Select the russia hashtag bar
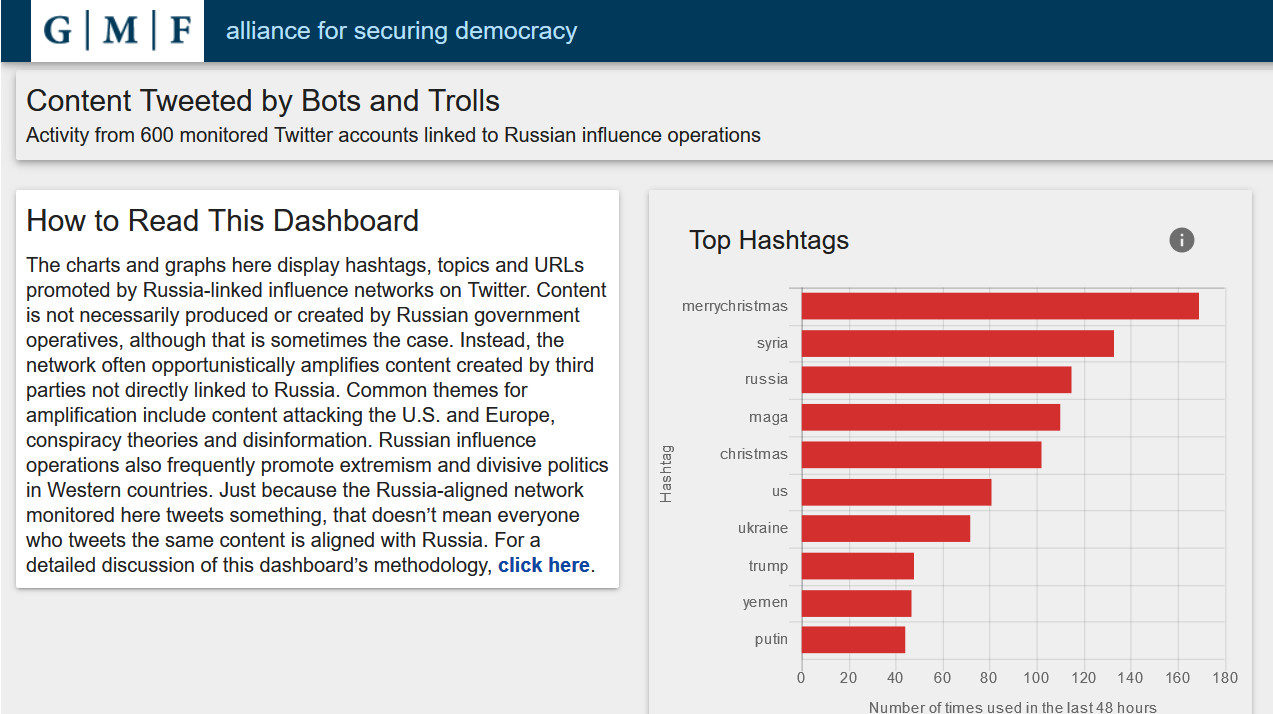 click(x=937, y=380)
